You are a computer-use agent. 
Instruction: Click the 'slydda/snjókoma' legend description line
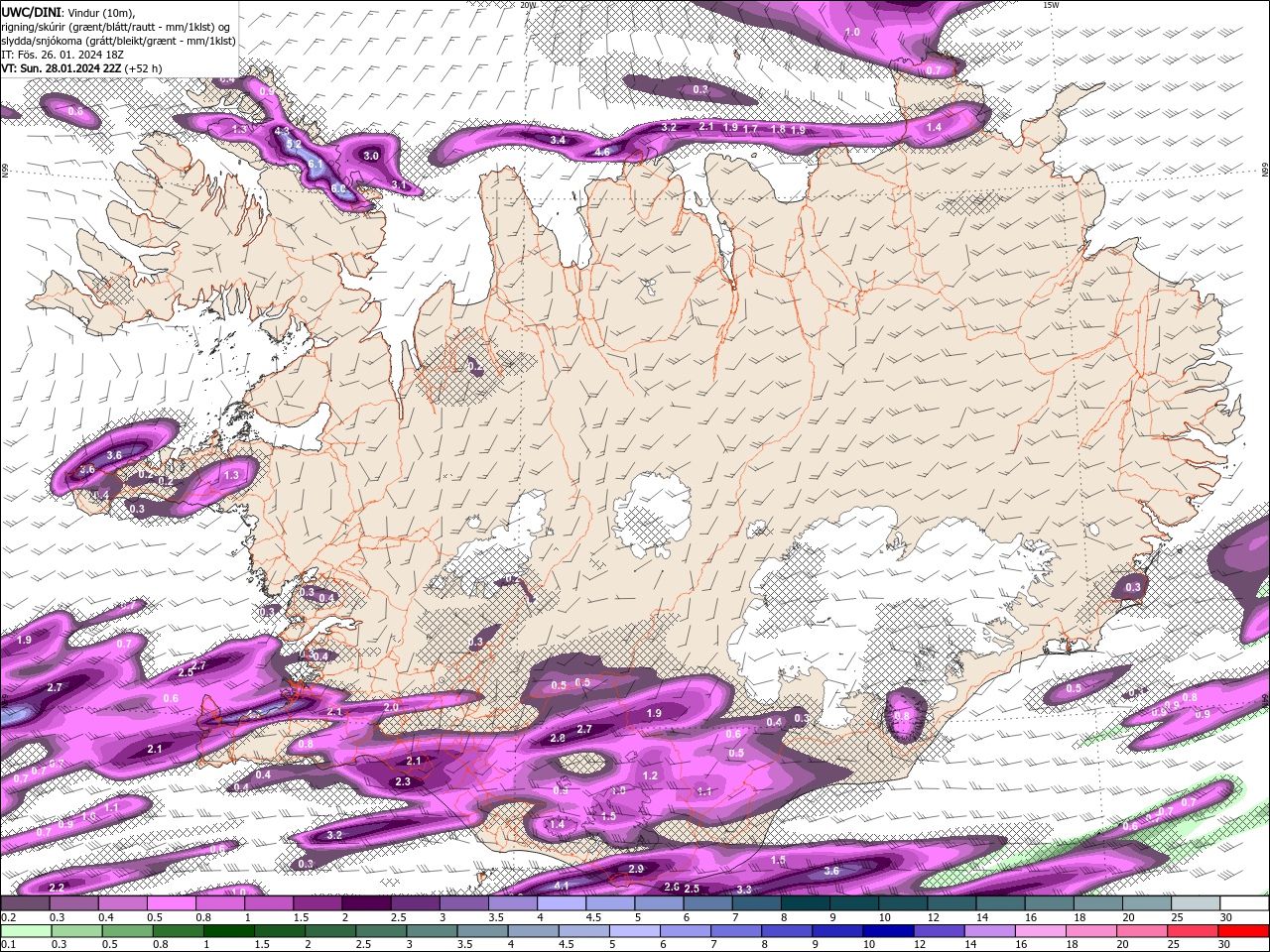point(118,41)
